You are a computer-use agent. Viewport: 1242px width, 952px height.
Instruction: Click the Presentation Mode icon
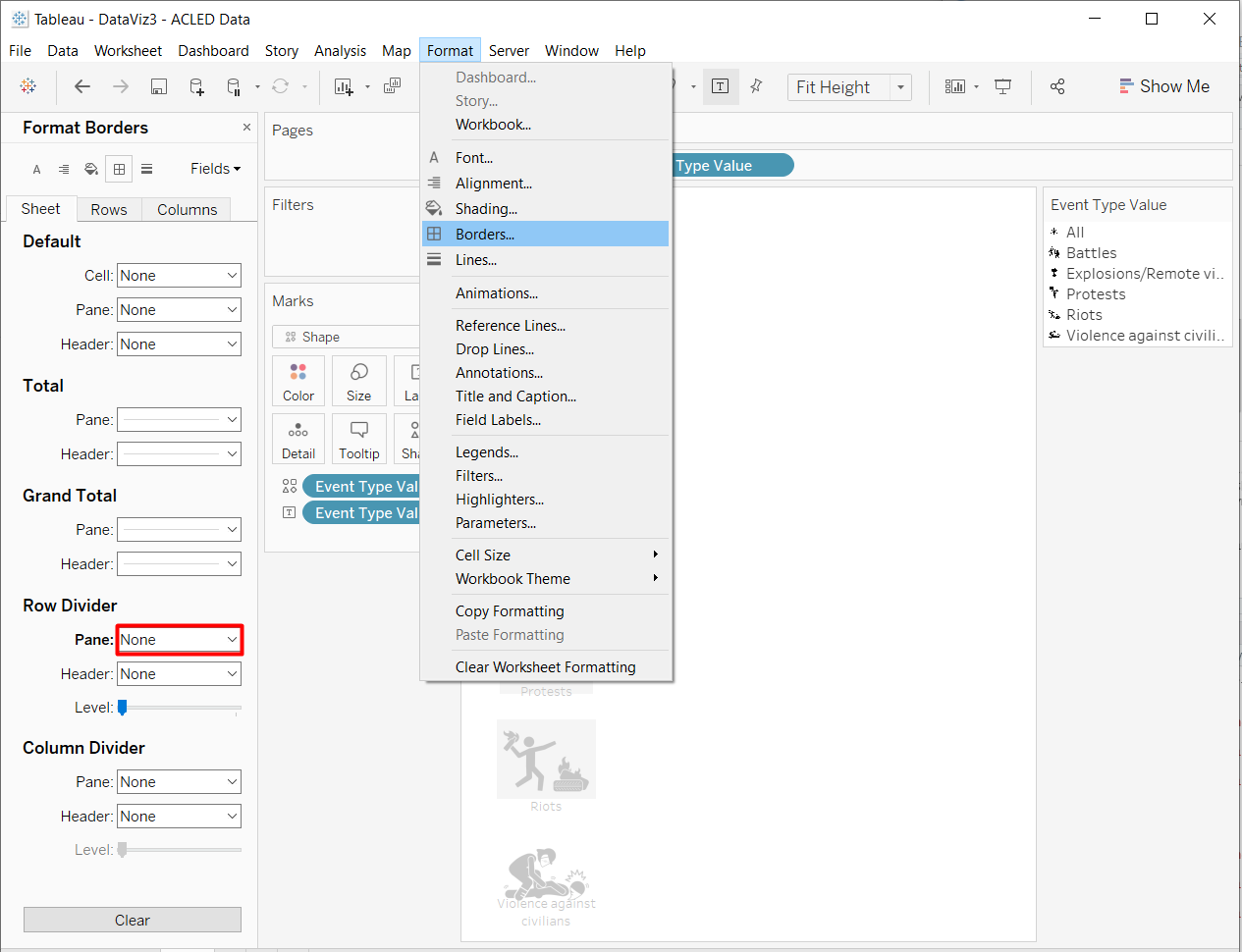[1002, 86]
